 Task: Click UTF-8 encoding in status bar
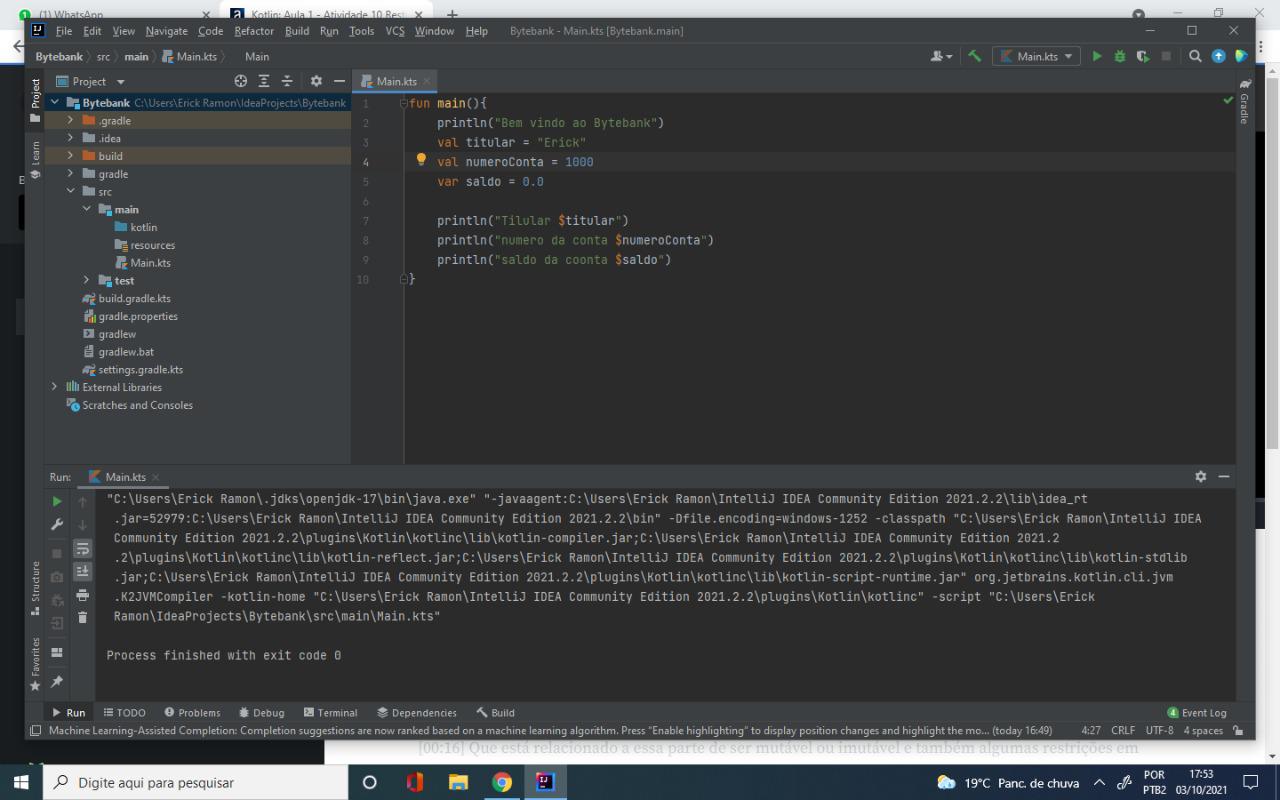(x=1159, y=730)
